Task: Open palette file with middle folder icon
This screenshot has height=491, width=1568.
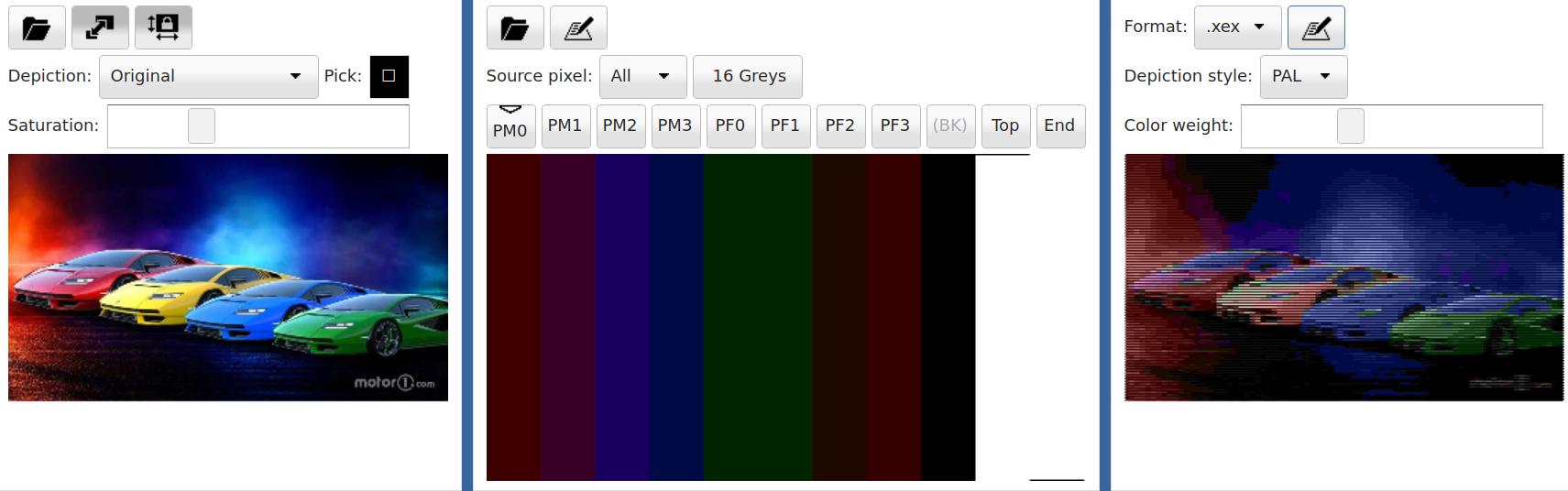Action: (x=515, y=27)
